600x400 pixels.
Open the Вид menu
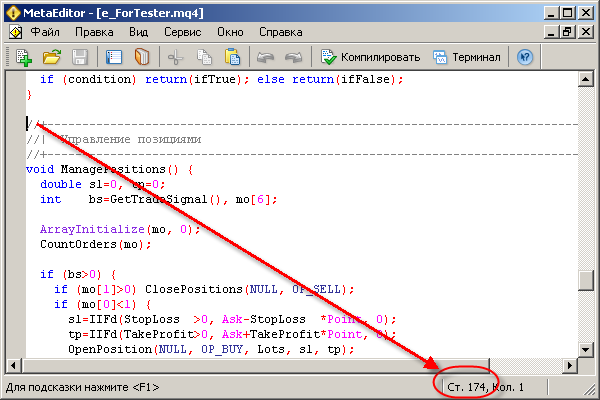point(139,32)
